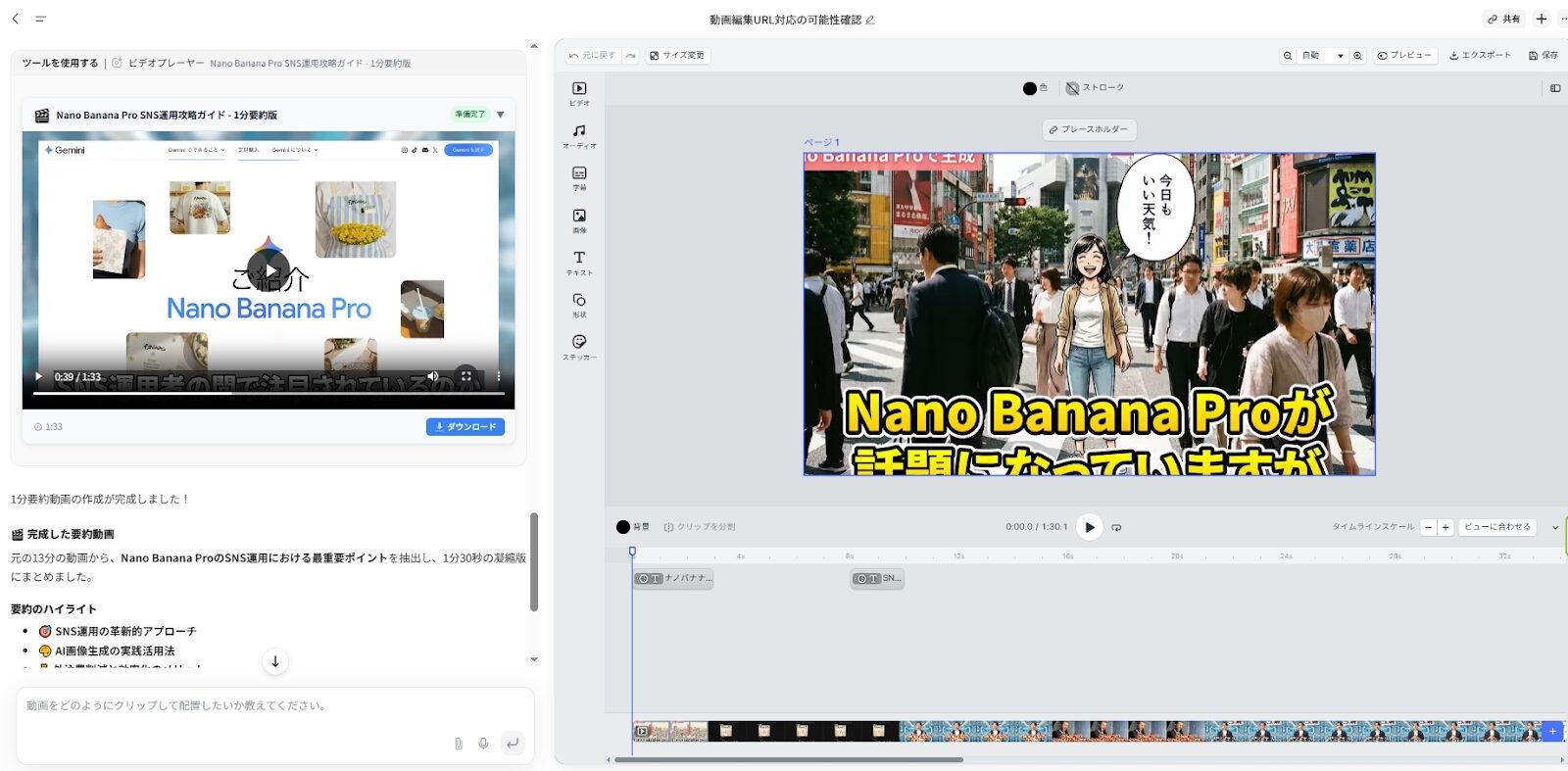Screen dimensions: 1568x771
Task: Click the エクスポート (export) toolbar item
Action: pos(1480,56)
